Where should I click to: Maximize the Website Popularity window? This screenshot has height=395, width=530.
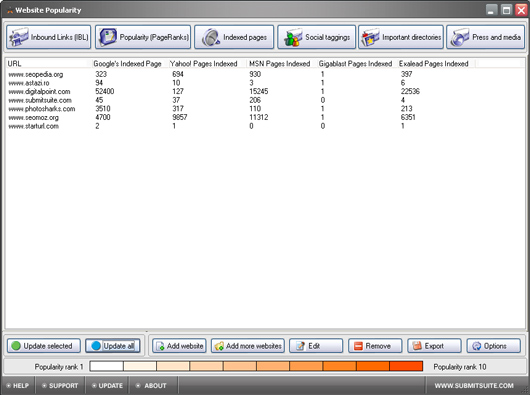[506, 10]
